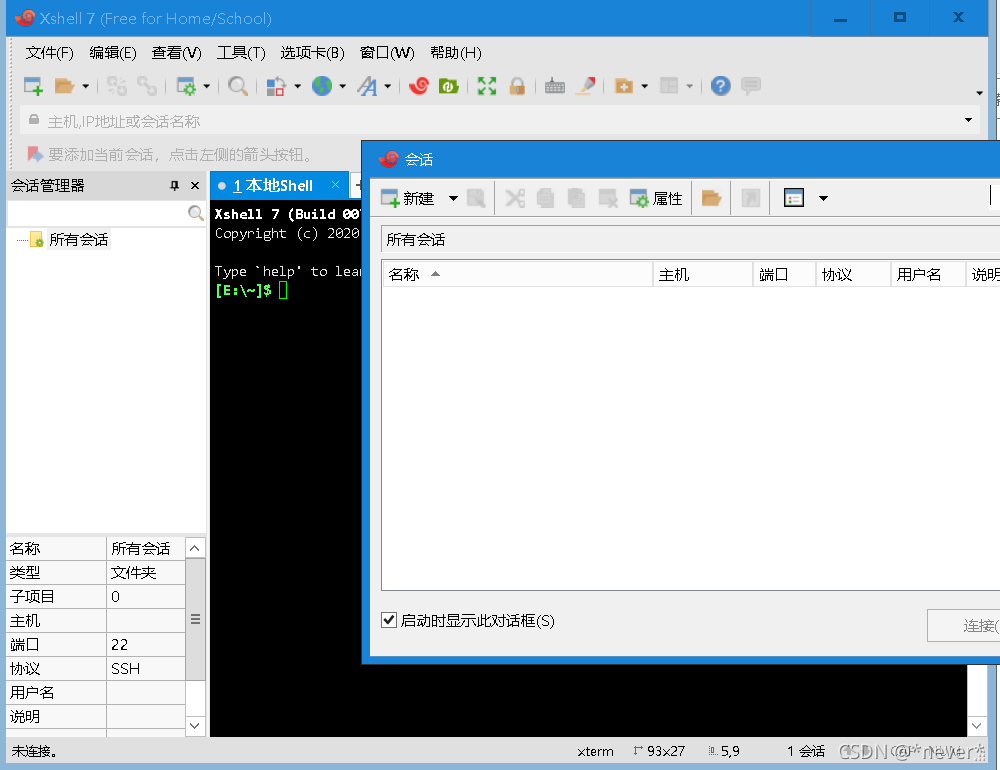Viewport: 1000px width, 770px height.
Task: Click the cut scissors icon in 会话 dialog
Action: point(515,198)
